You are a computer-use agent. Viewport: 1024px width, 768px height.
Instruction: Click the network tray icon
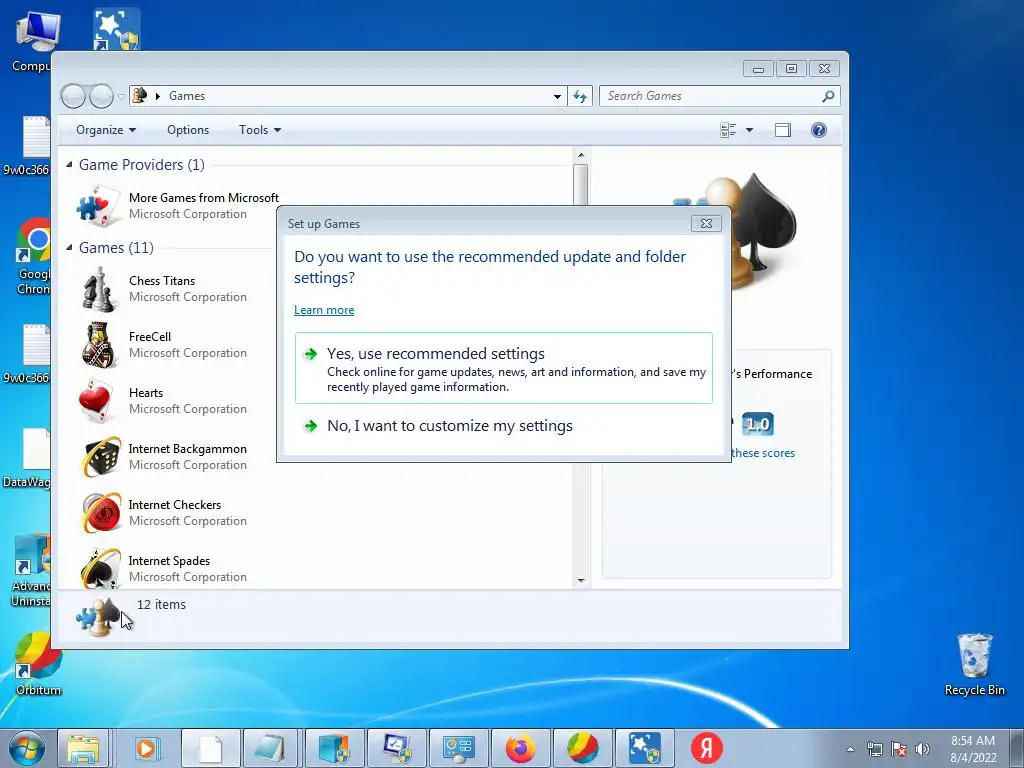[874, 749]
